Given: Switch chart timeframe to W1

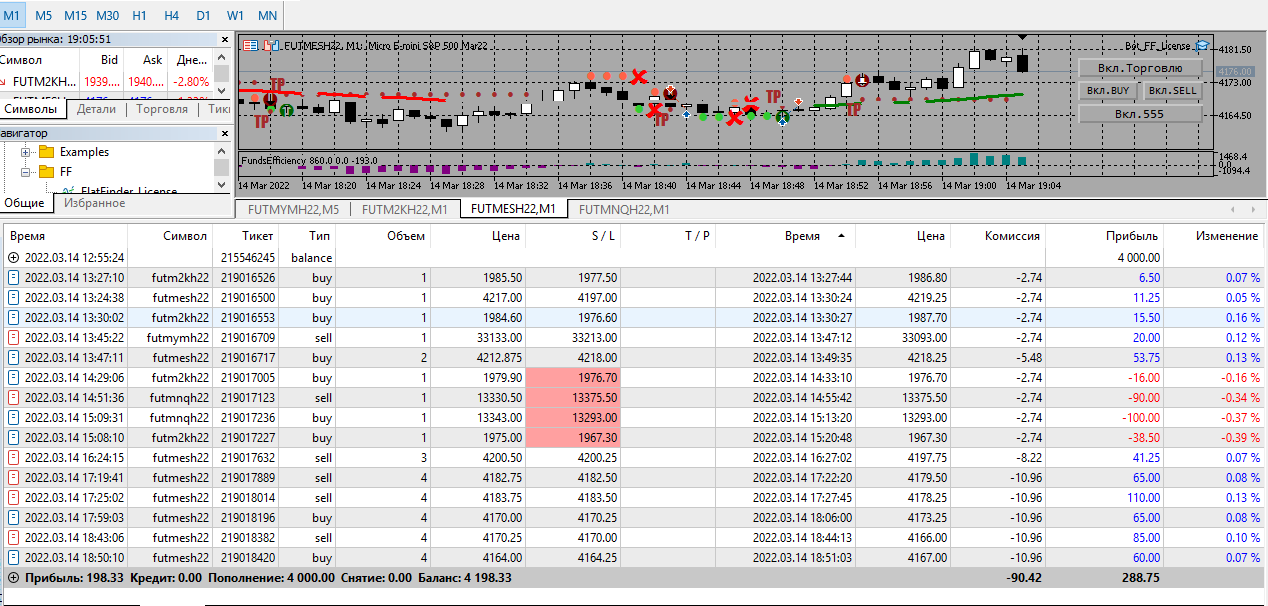Looking at the screenshot, I should click(235, 15).
